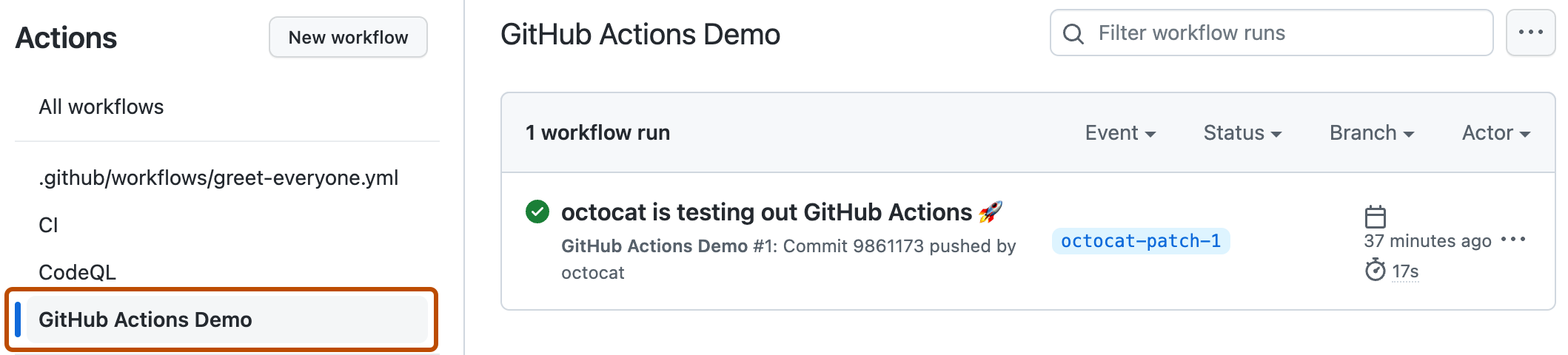Select the CI workflow in the sidebar
The image size is (1568, 355).
point(48,225)
